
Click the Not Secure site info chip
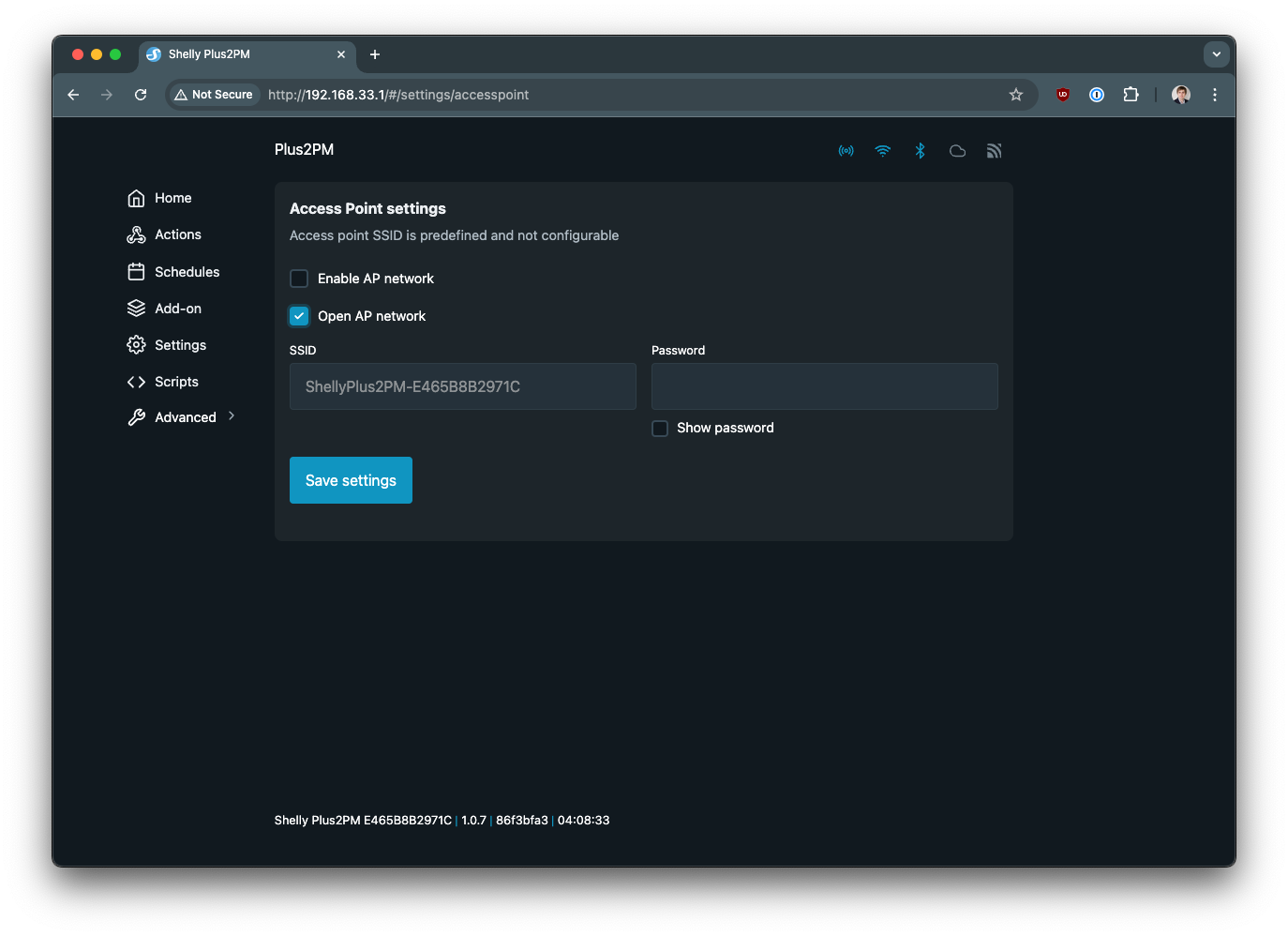(214, 95)
